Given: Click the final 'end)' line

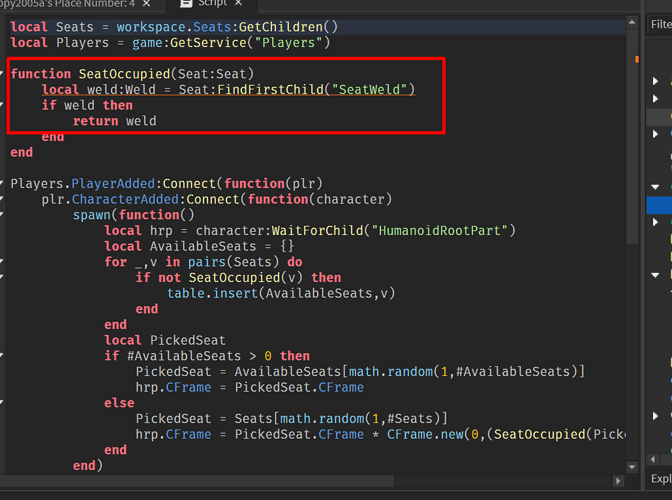Looking at the screenshot, I should click(88, 466).
